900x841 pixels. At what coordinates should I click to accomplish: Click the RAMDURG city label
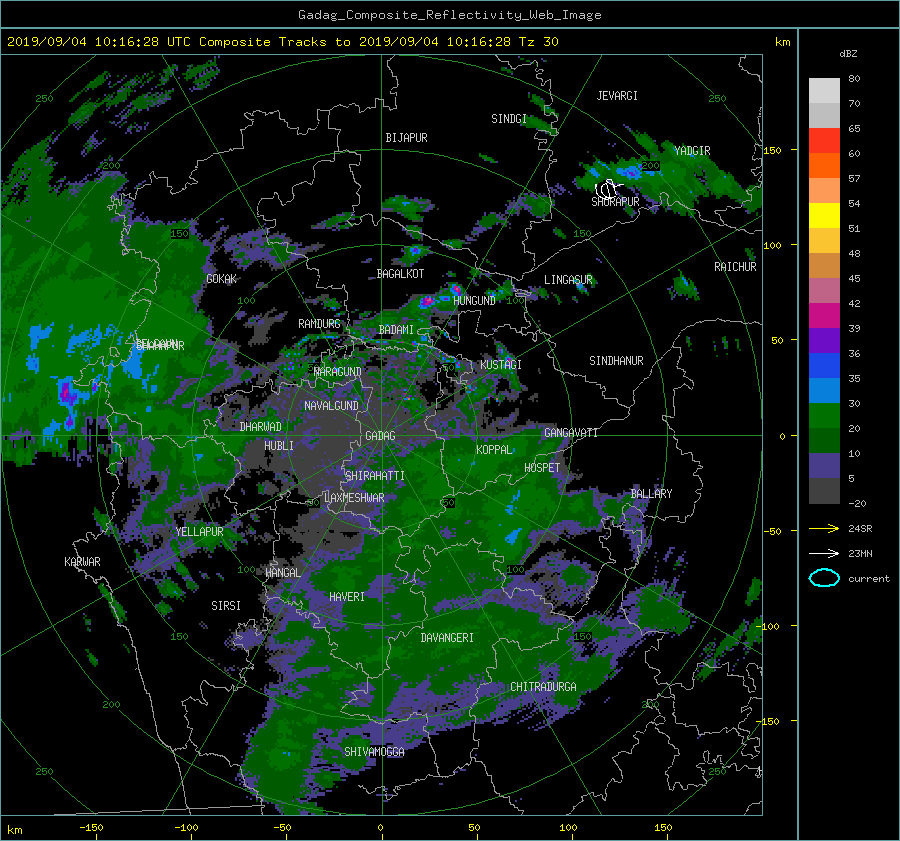319,324
